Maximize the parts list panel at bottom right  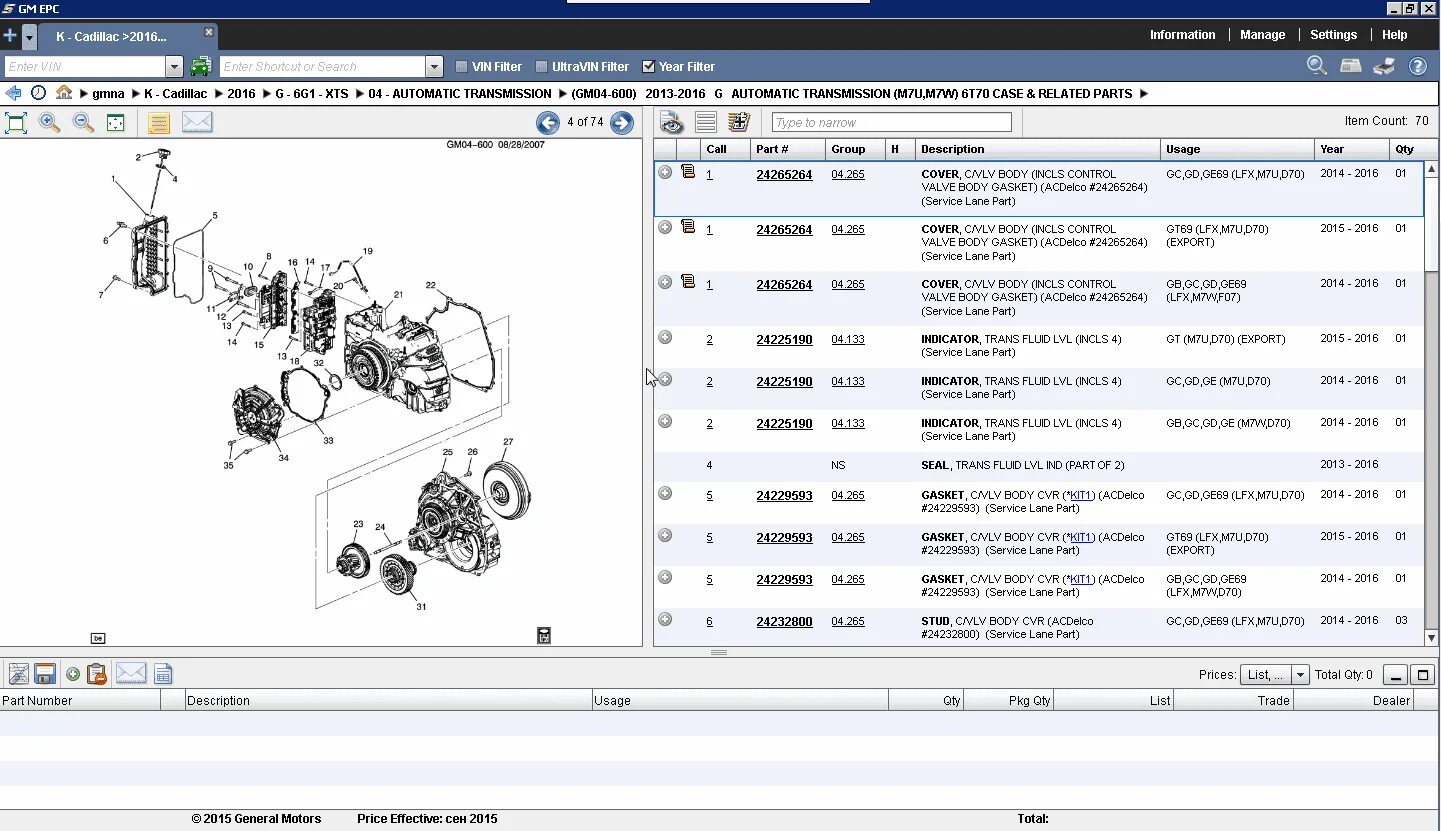pos(1423,675)
